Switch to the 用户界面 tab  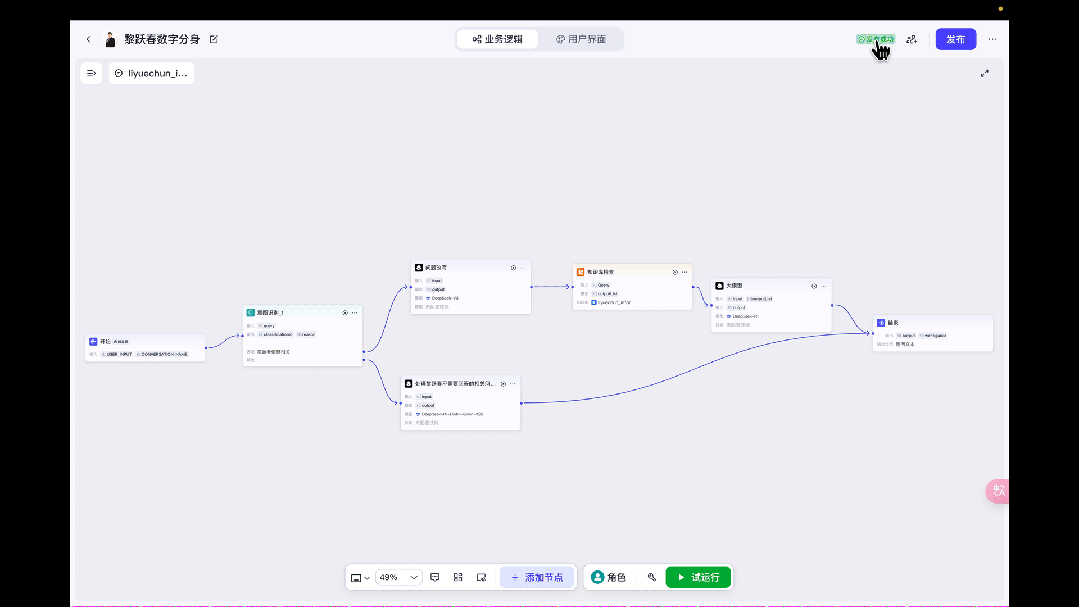581,39
